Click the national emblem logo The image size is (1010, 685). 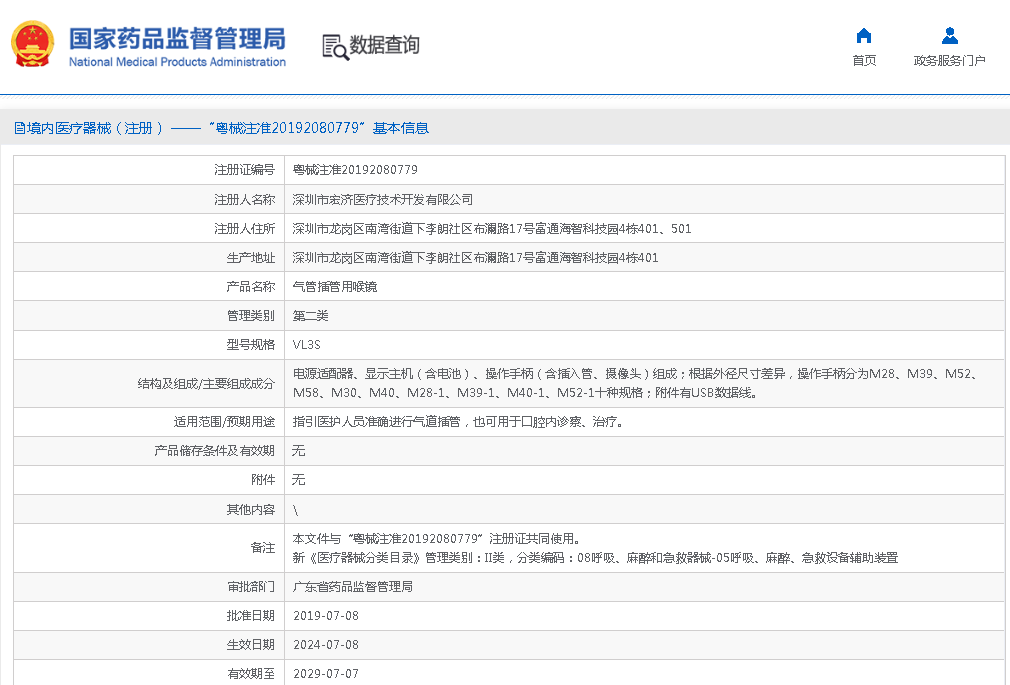(x=32, y=45)
